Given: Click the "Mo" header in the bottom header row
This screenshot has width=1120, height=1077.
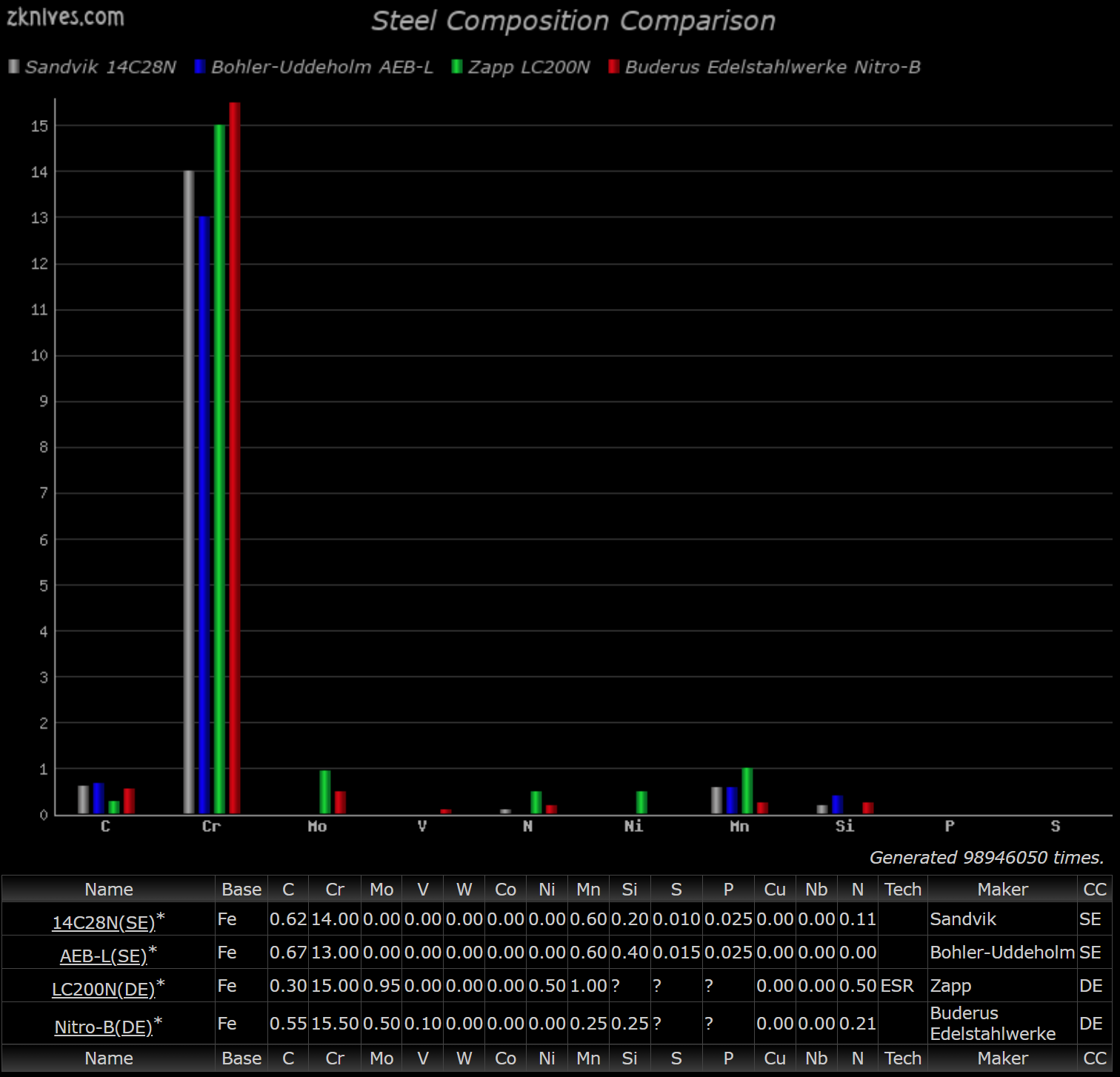Looking at the screenshot, I should point(381,1058).
